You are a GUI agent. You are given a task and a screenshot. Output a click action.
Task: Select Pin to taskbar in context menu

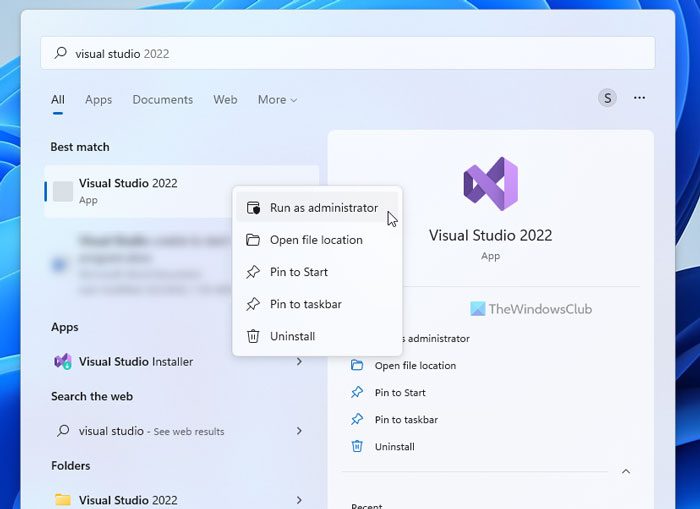[317, 304]
